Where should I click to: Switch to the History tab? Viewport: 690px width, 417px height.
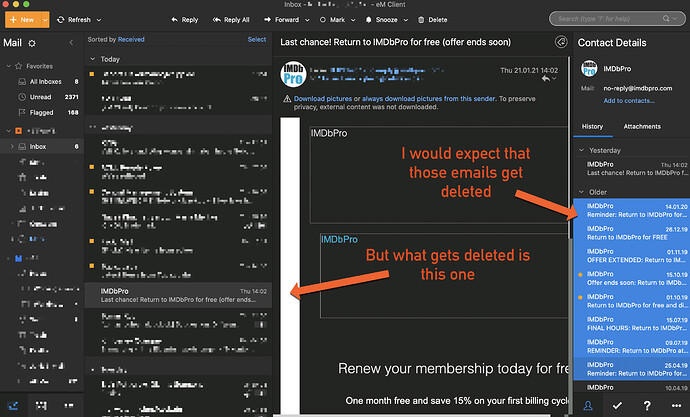[x=592, y=127]
